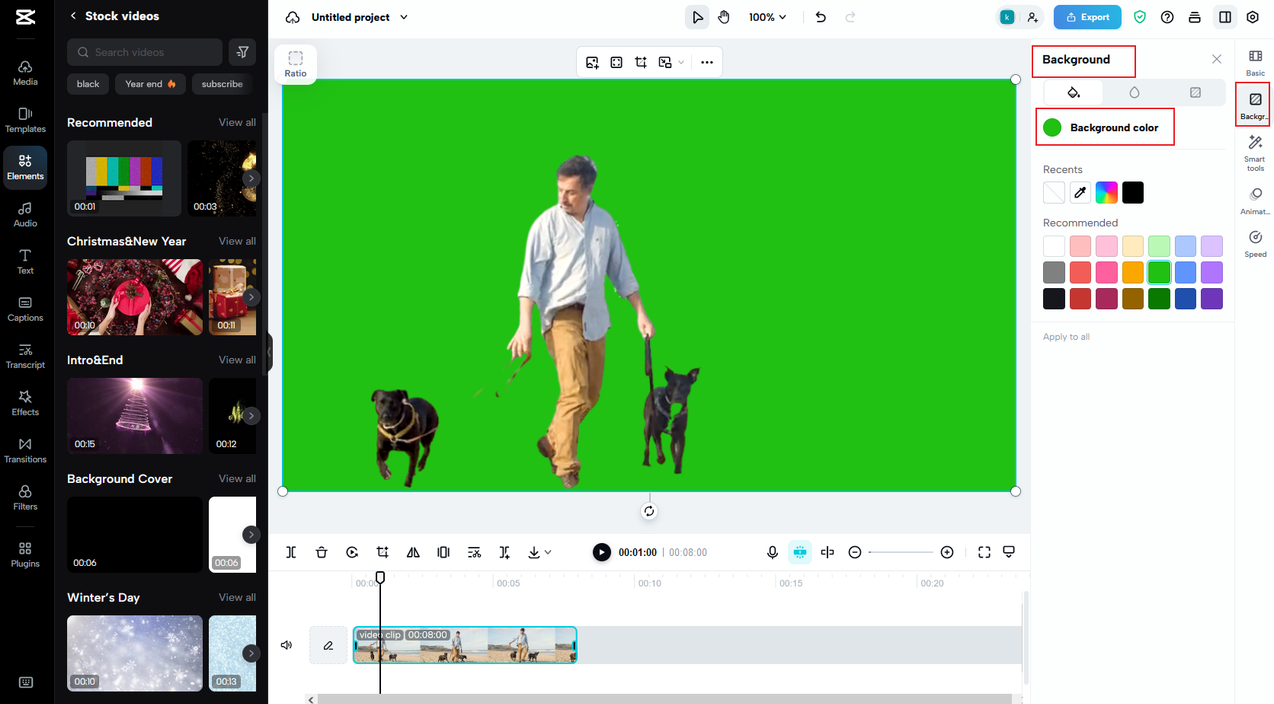Toggle timeline snapping (highlighted magnet icon)
The image size is (1274, 704).
(x=800, y=552)
